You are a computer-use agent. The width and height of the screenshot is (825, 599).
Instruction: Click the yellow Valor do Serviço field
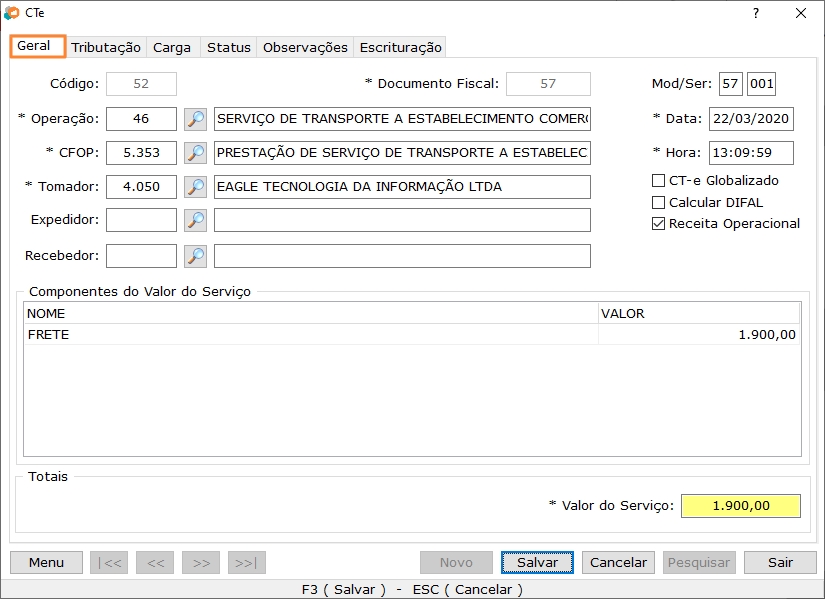(740, 505)
